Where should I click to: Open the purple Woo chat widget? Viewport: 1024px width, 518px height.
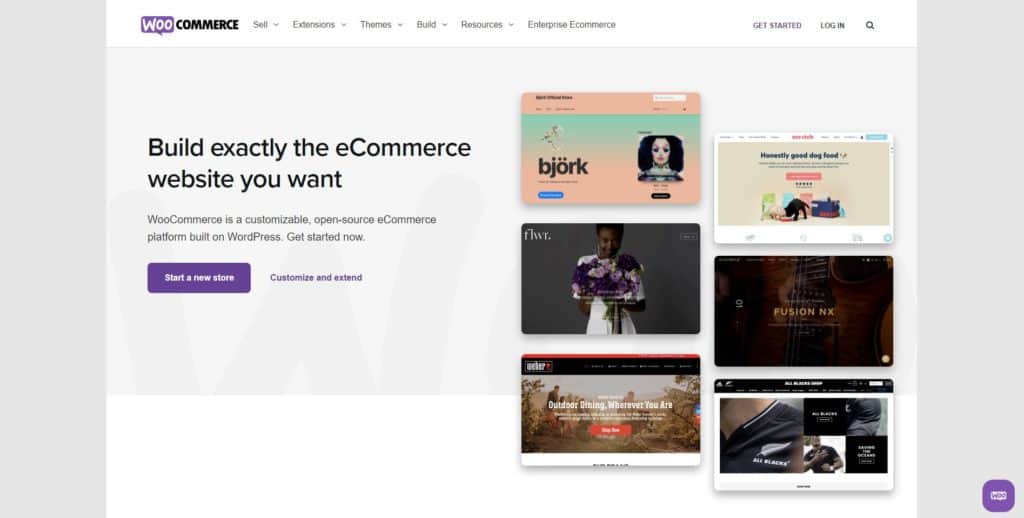(999, 496)
